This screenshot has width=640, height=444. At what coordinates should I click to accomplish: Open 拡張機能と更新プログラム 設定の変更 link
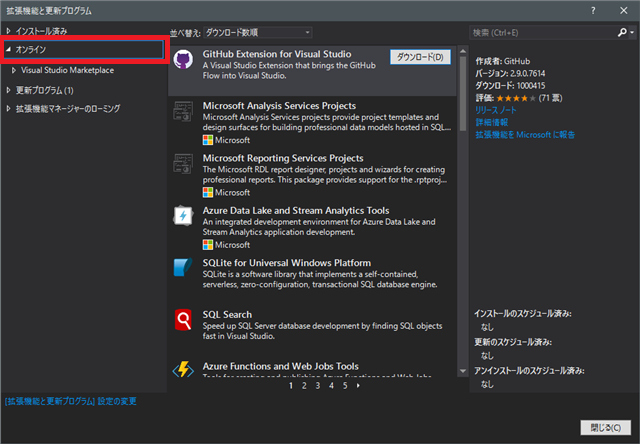71,401
